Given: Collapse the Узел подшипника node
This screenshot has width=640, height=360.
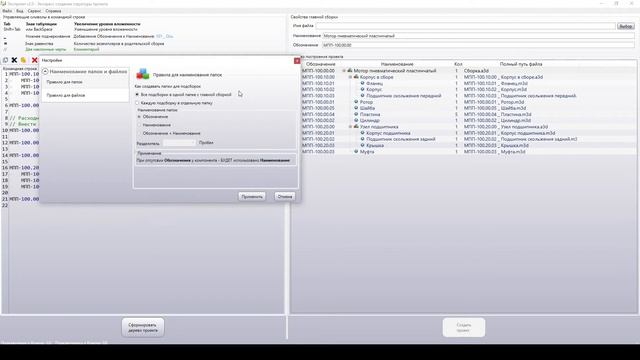Looking at the screenshot, I should click(350, 127).
